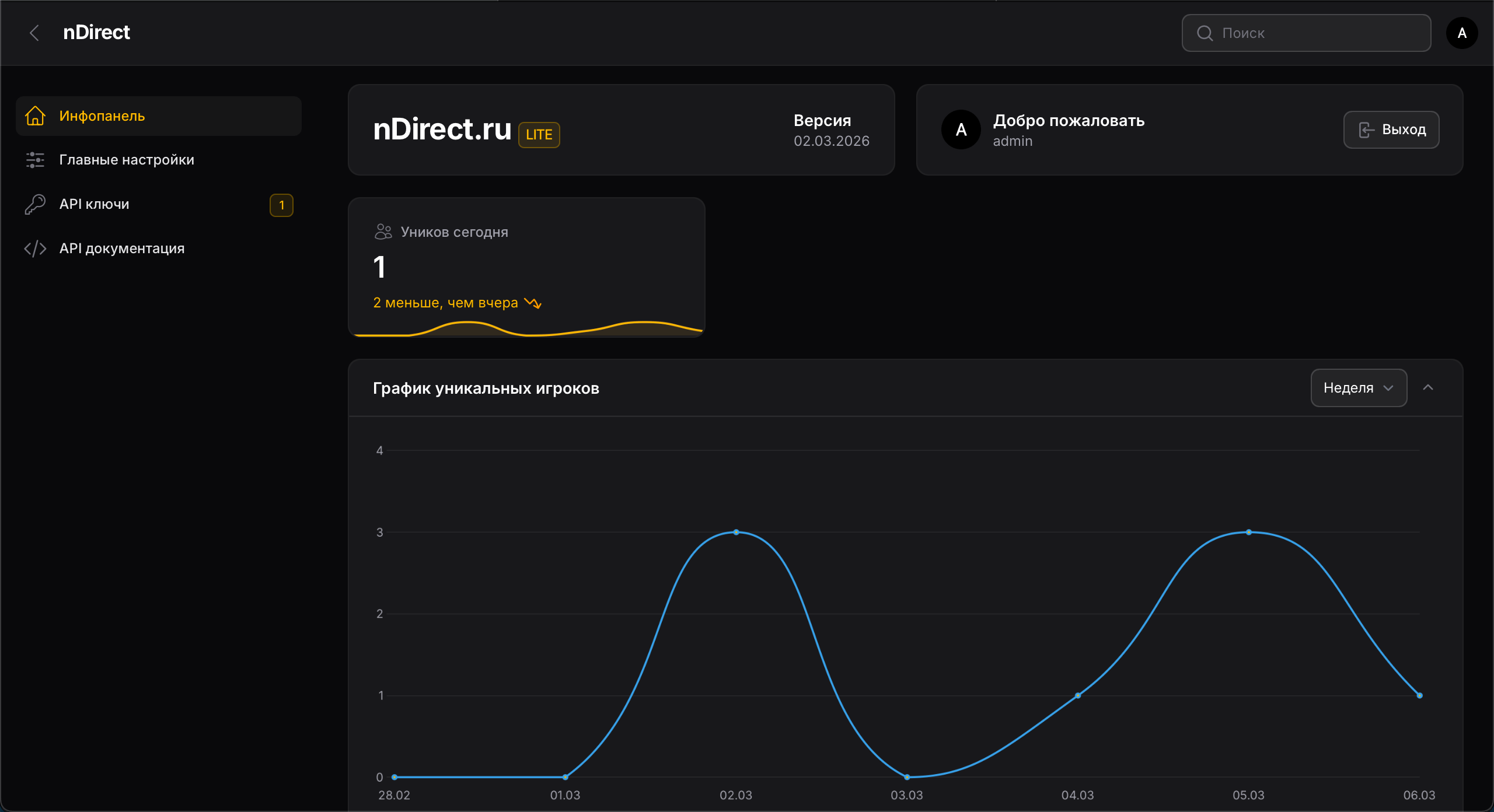Click the code brackets icon for API документация
The height and width of the screenshot is (812, 1494).
[x=35, y=249]
